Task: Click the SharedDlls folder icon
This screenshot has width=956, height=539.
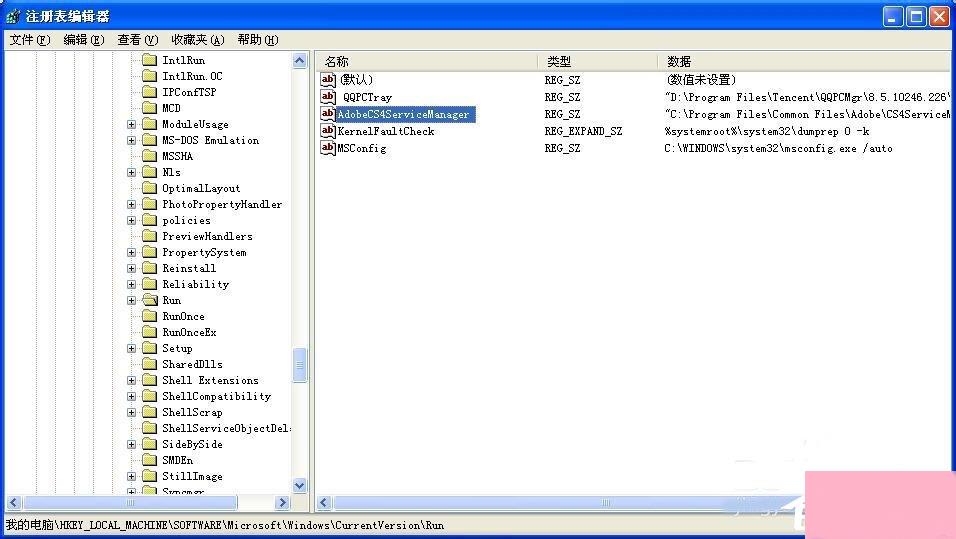Action: (149, 364)
